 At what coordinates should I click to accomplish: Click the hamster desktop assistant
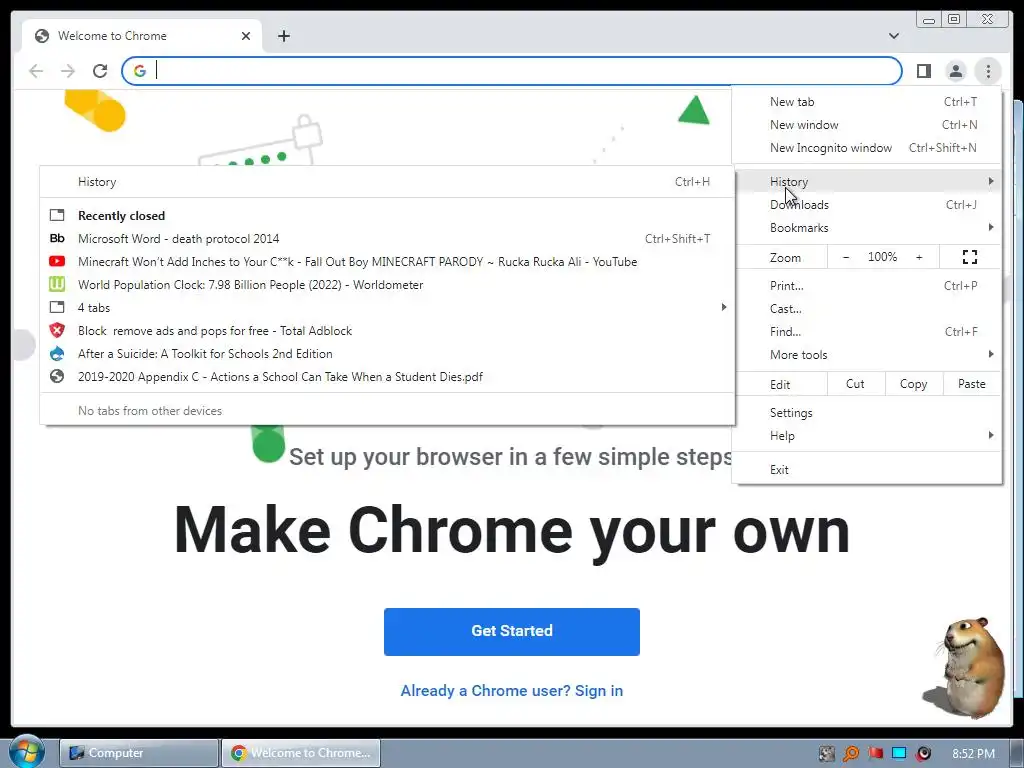969,666
